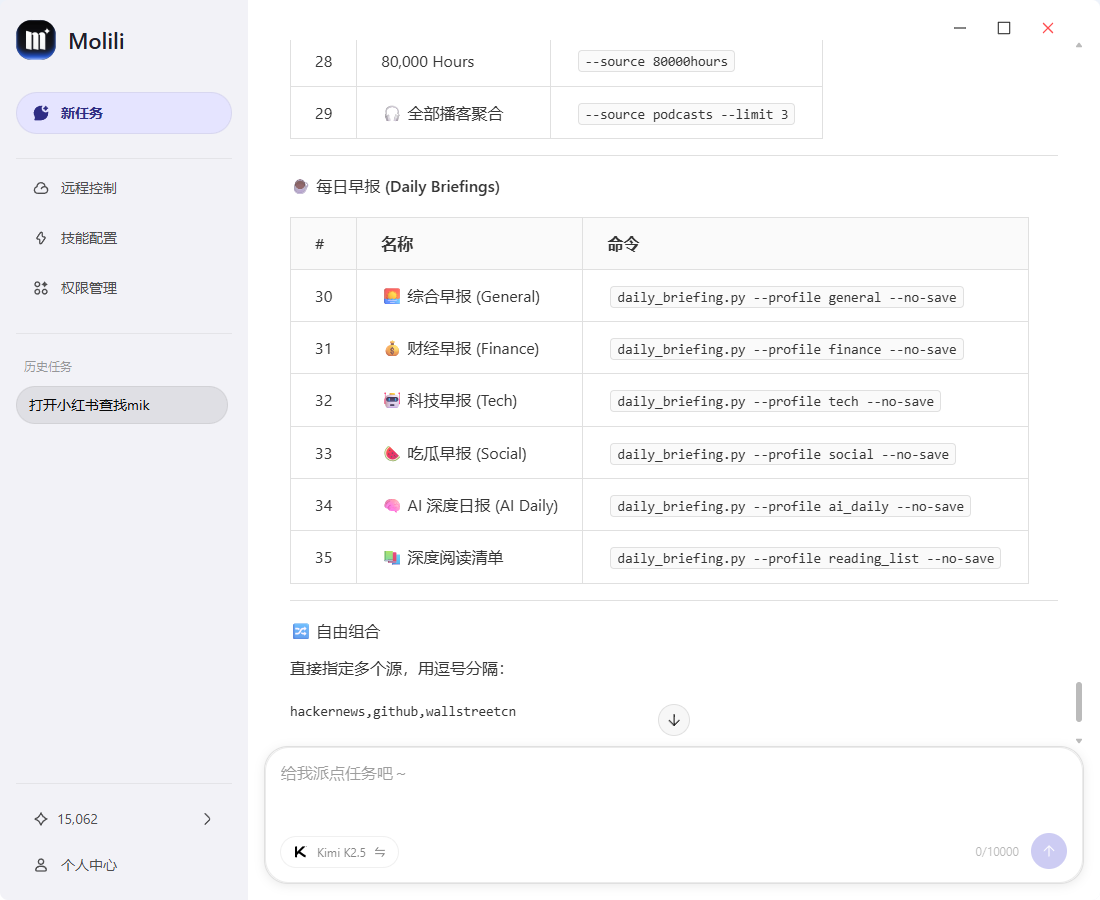
Task: Click the vertical scrollbar thumb
Action: 1078,701
